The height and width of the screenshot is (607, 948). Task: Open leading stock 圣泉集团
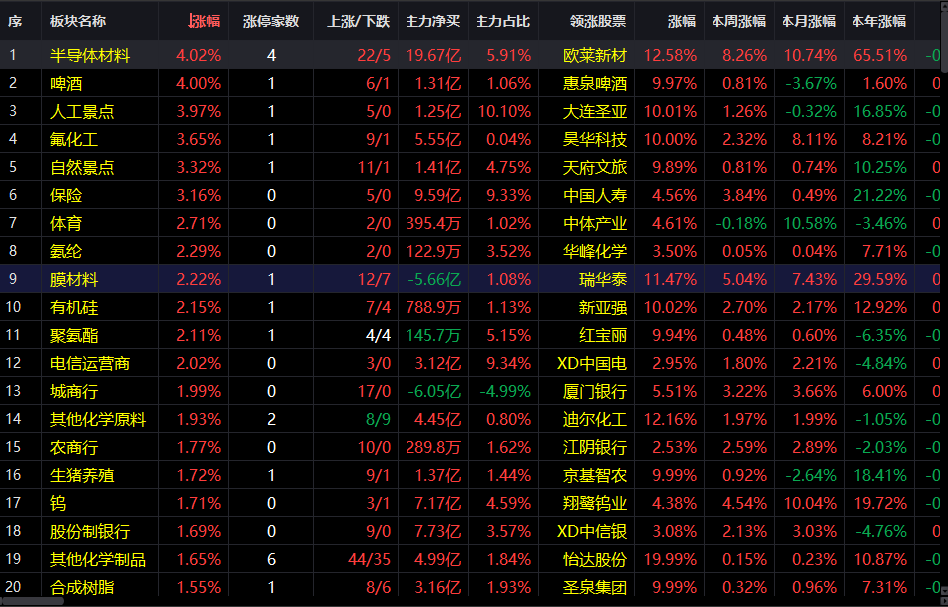click(x=595, y=587)
